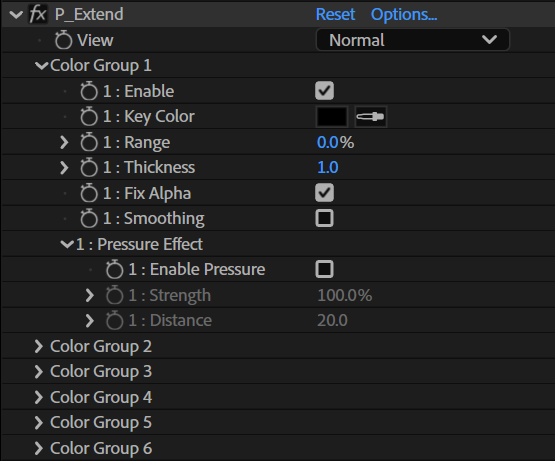Click the stopwatch for 1 : Fix Alpha
555x461 pixels.
tap(88, 193)
